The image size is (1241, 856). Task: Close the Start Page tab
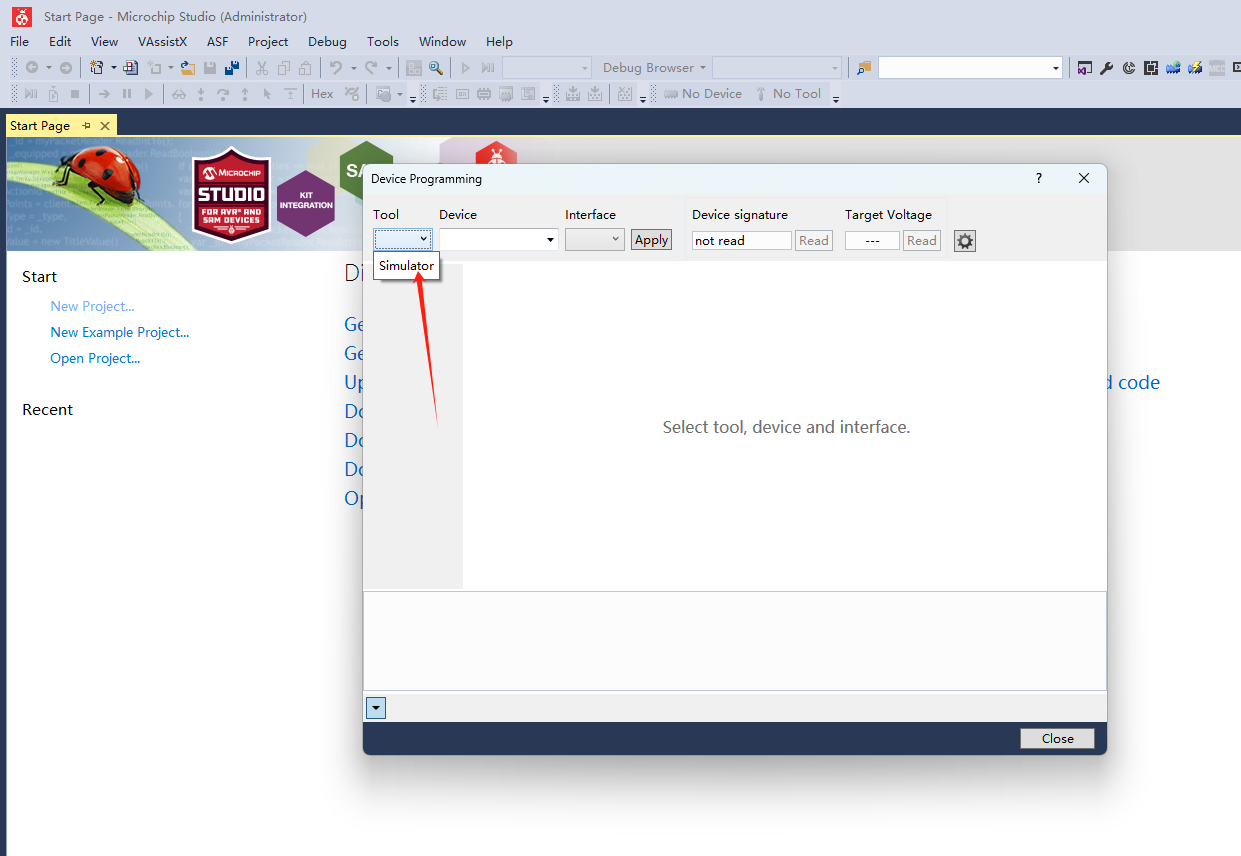point(105,126)
